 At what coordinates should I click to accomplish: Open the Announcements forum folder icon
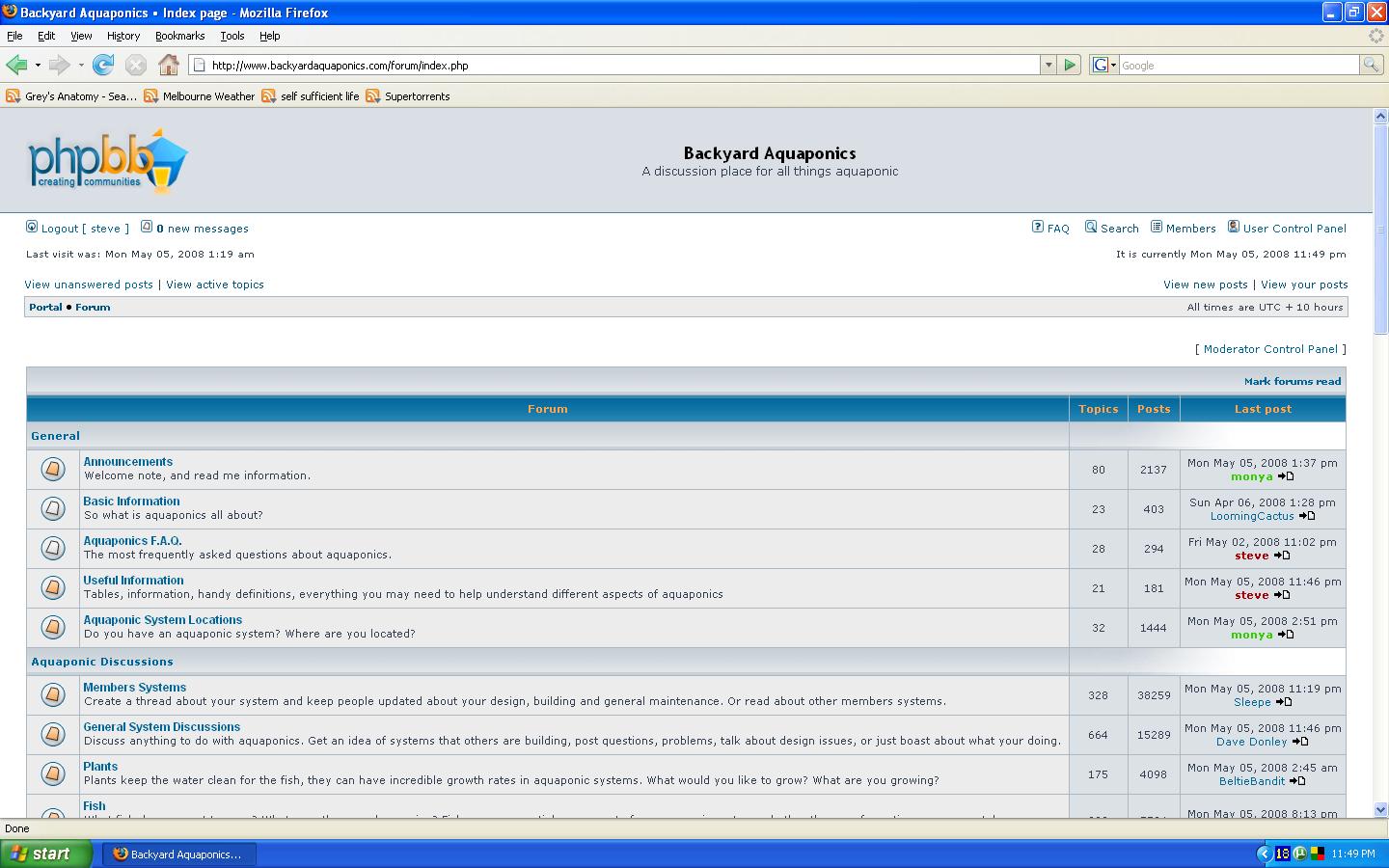[x=53, y=469]
